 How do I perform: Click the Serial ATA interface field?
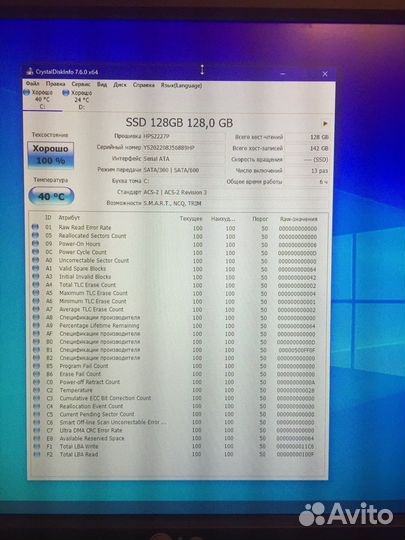[x=183, y=159]
